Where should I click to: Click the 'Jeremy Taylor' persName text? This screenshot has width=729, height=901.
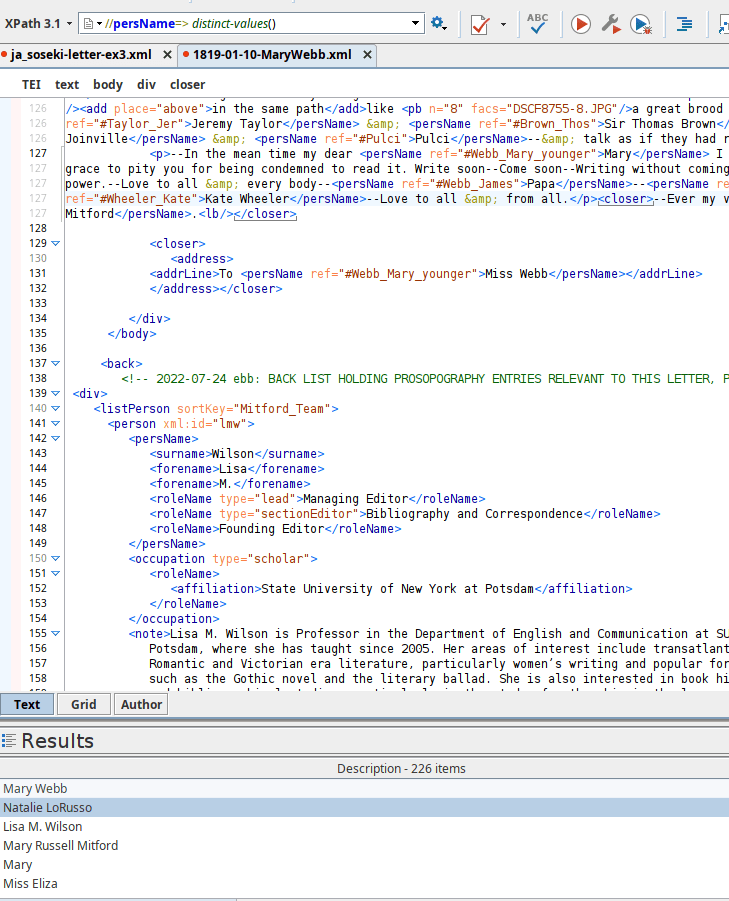237,124
